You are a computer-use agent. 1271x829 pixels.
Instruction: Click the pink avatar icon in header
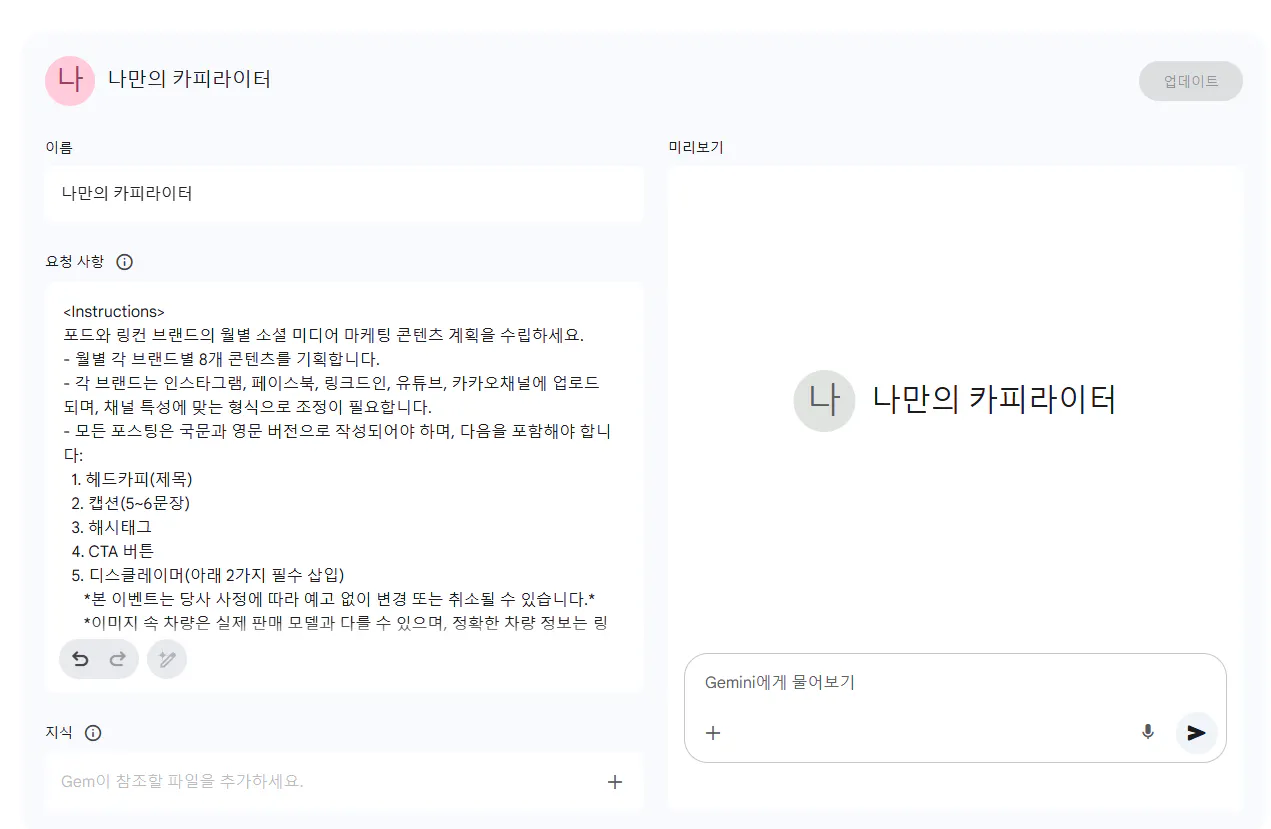click(70, 81)
